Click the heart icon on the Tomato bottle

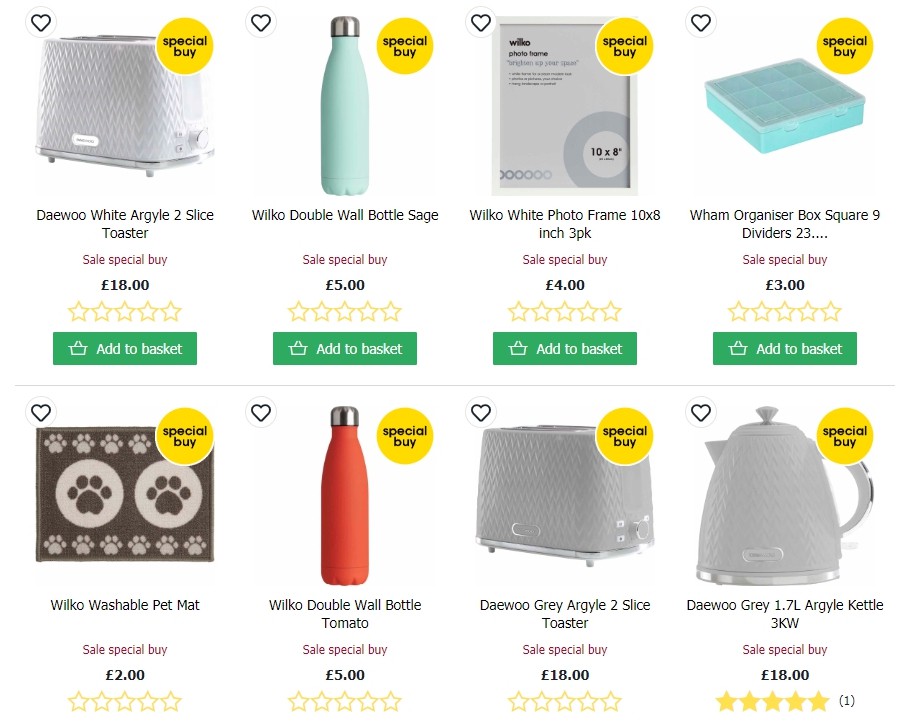tap(261, 412)
